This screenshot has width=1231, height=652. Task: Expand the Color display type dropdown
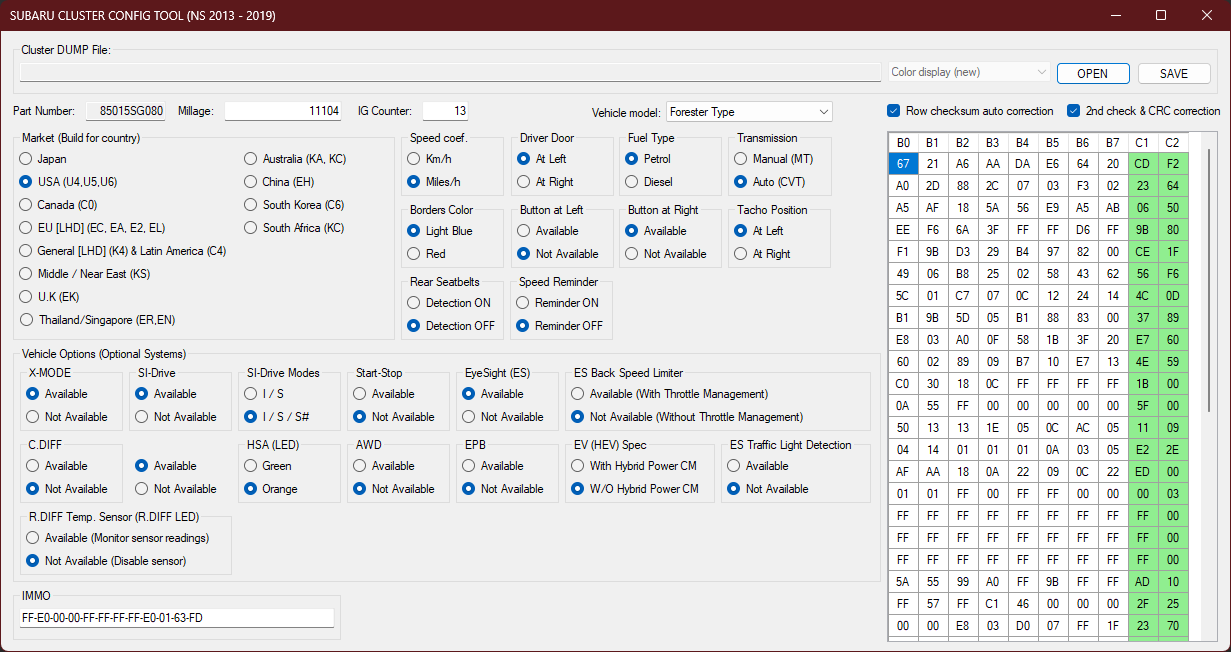click(x=968, y=72)
